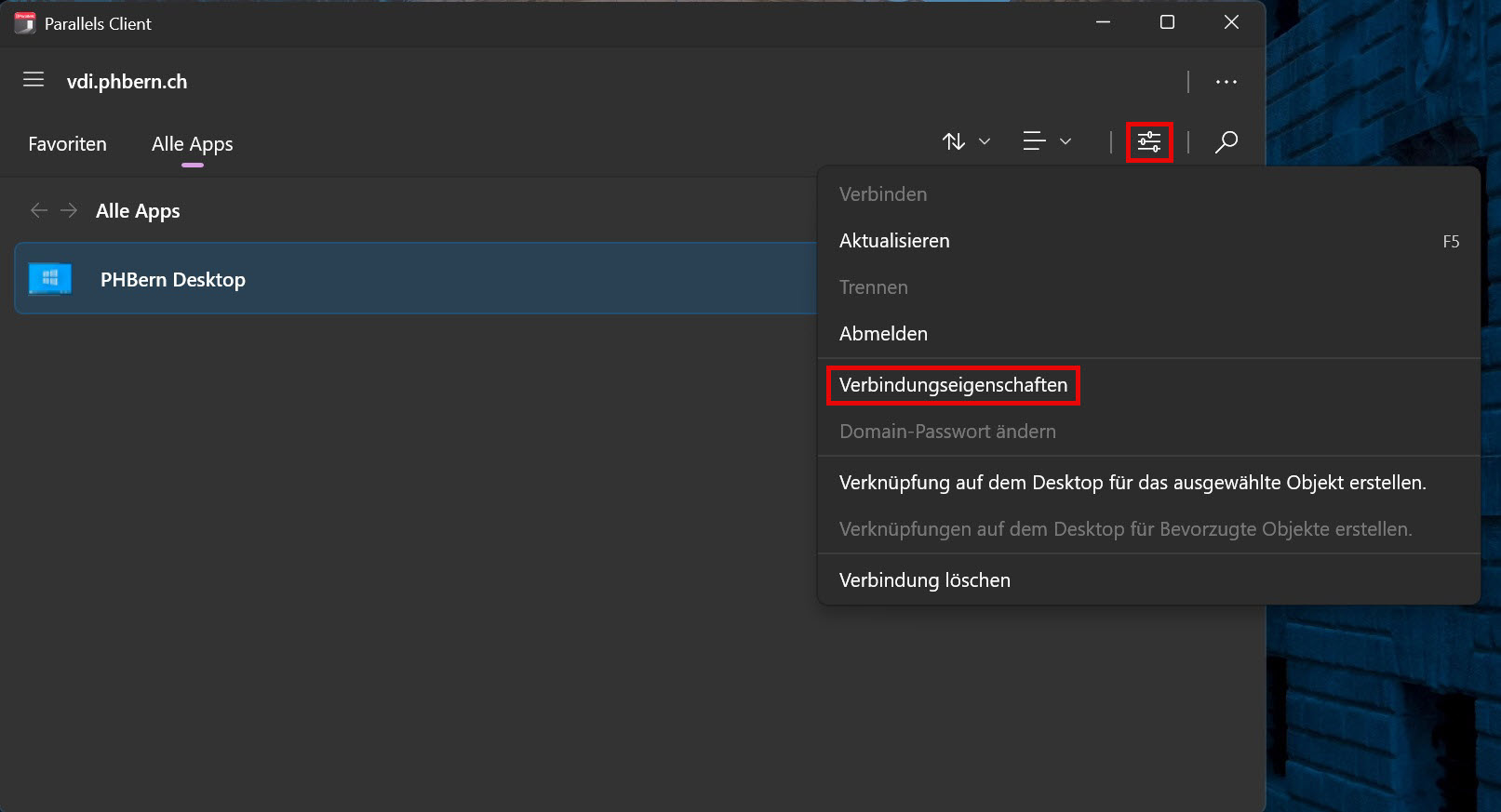
Task: Click the Alle Apps breadcrumb label
Action: click(x=138, y=211)
